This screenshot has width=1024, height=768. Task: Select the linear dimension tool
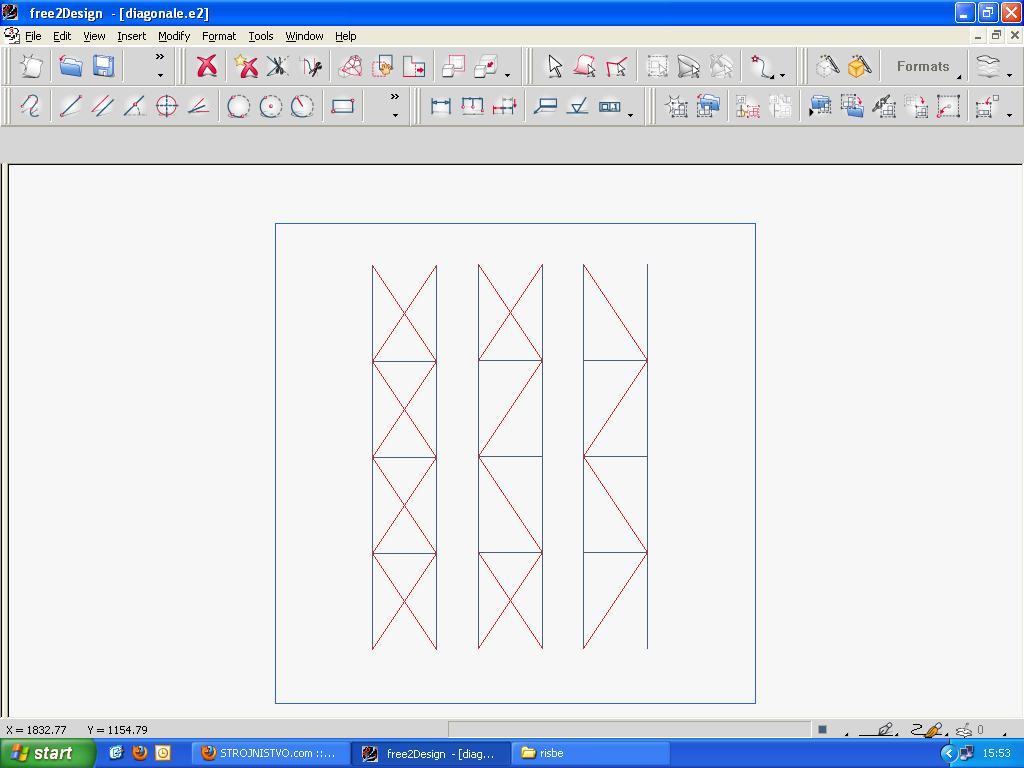tap(441, 106)
